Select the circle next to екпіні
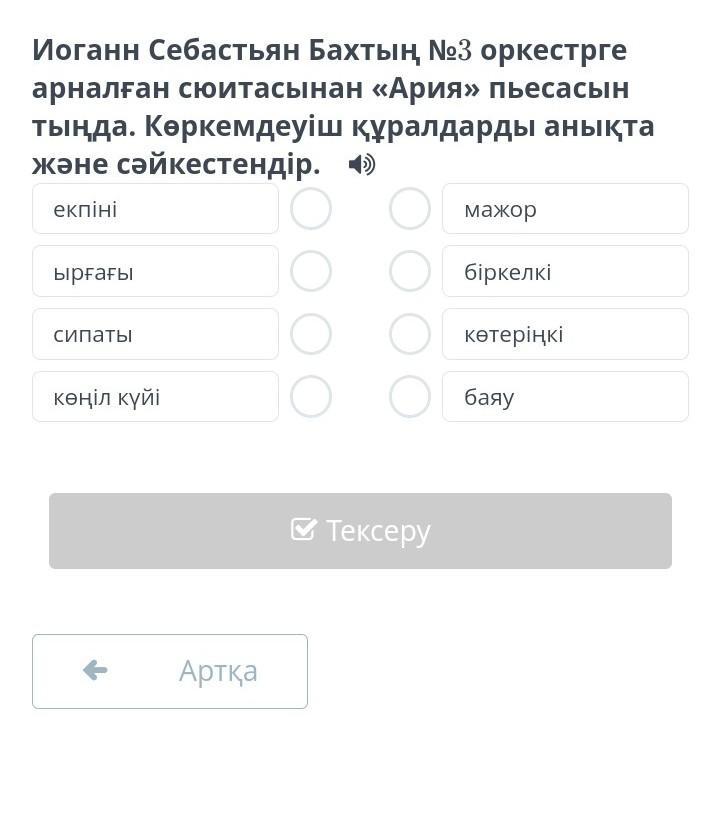 pos(311,209)
